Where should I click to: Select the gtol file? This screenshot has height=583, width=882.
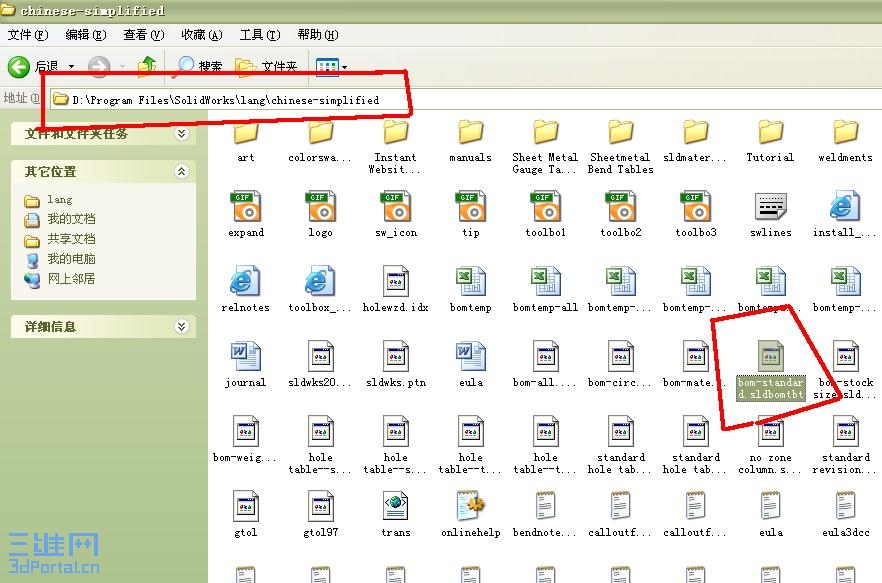246,513
